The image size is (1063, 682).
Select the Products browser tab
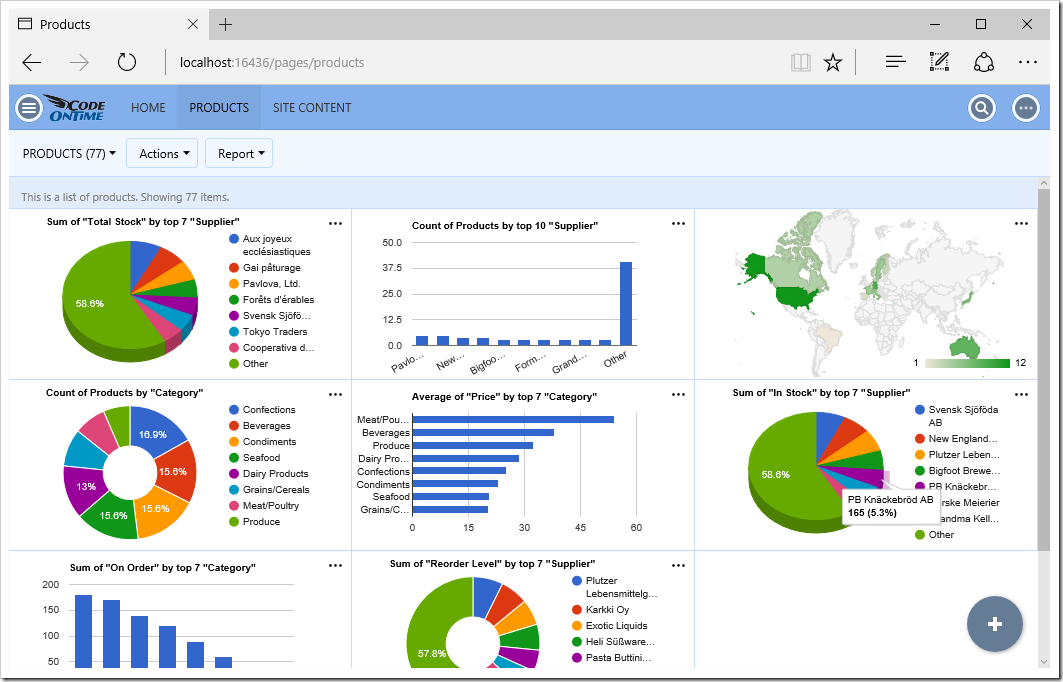tap(108, 24)
